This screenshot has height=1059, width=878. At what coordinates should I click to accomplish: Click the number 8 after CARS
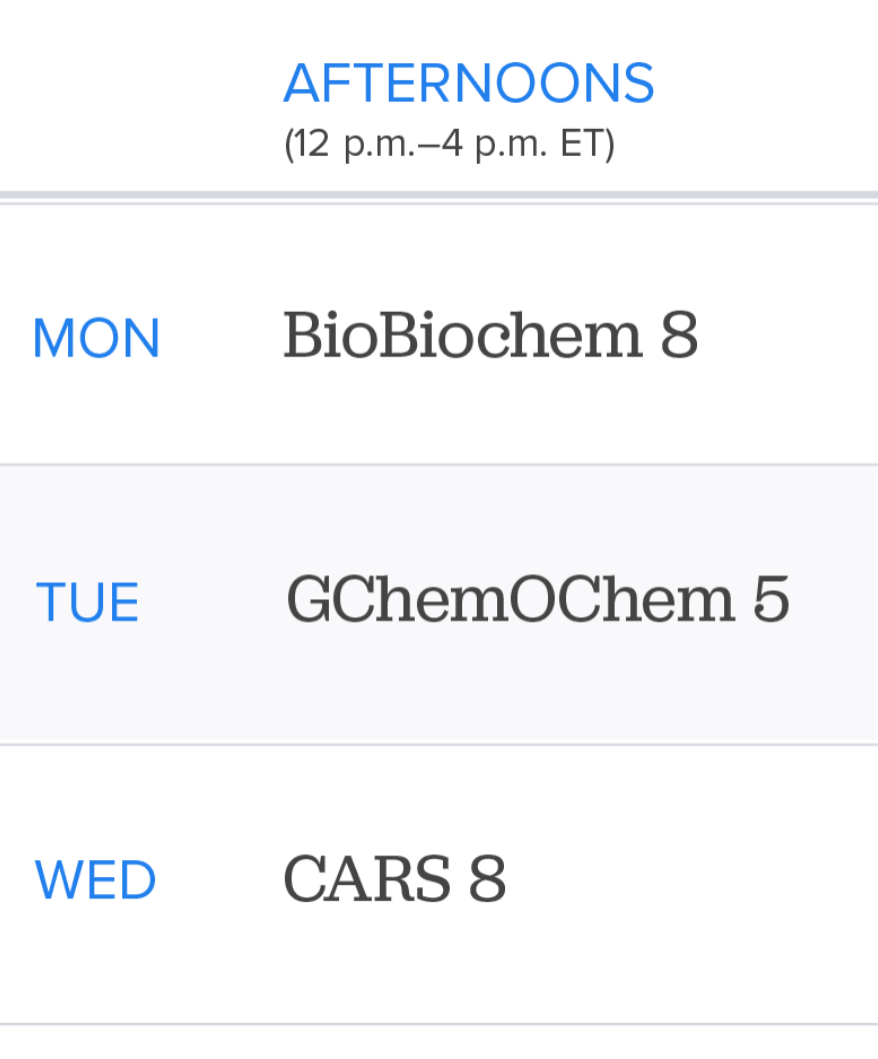[x=486, y=879]
